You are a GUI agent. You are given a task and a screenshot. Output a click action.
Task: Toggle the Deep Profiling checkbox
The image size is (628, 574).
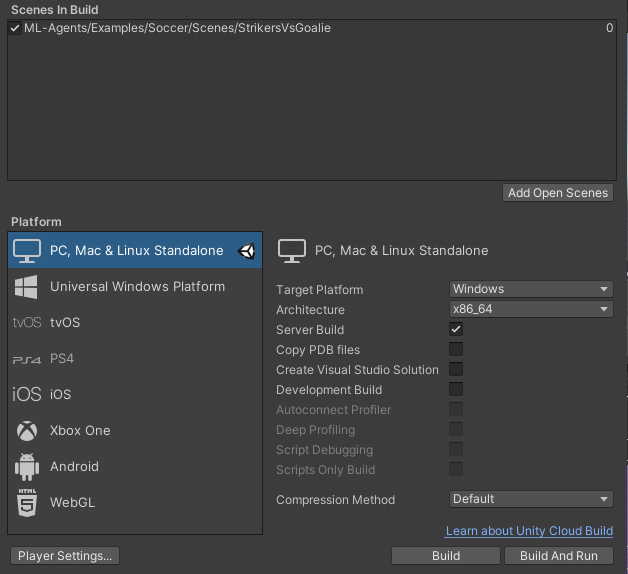[x=456, y=429]
